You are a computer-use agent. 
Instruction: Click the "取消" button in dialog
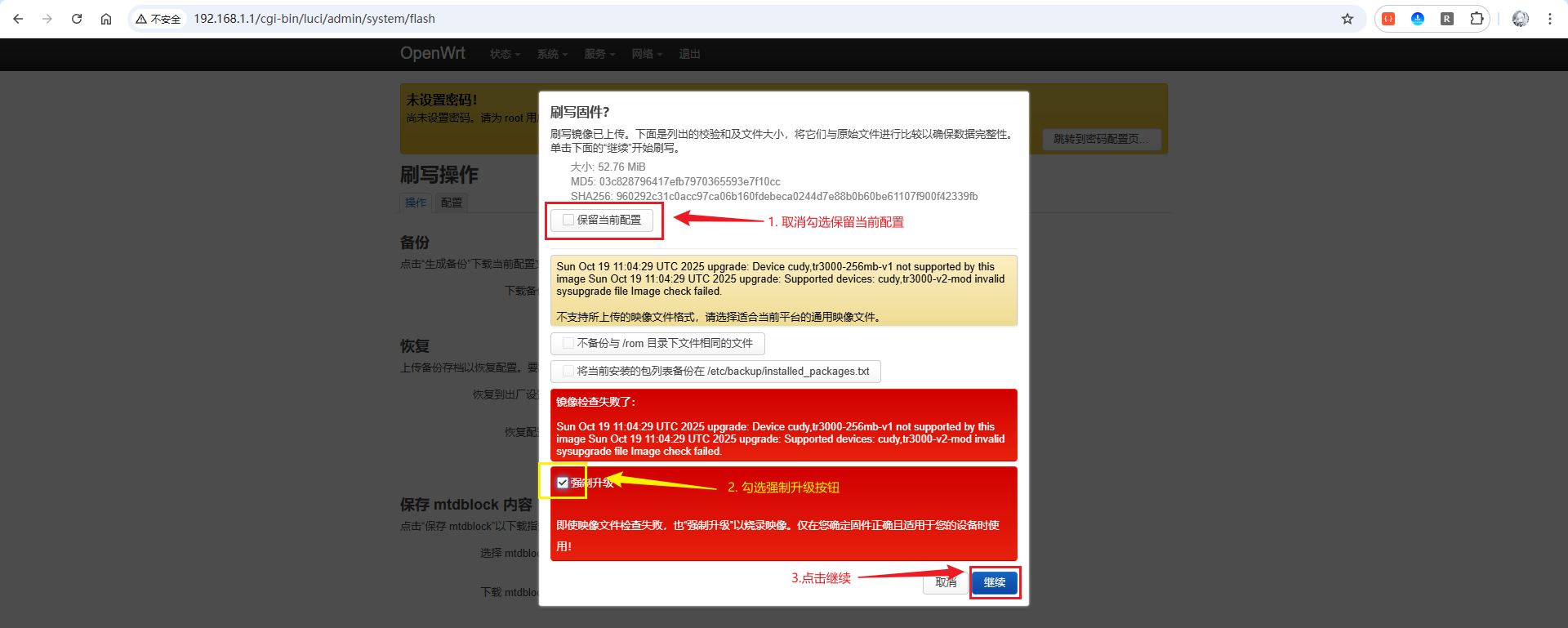point(945,582)
